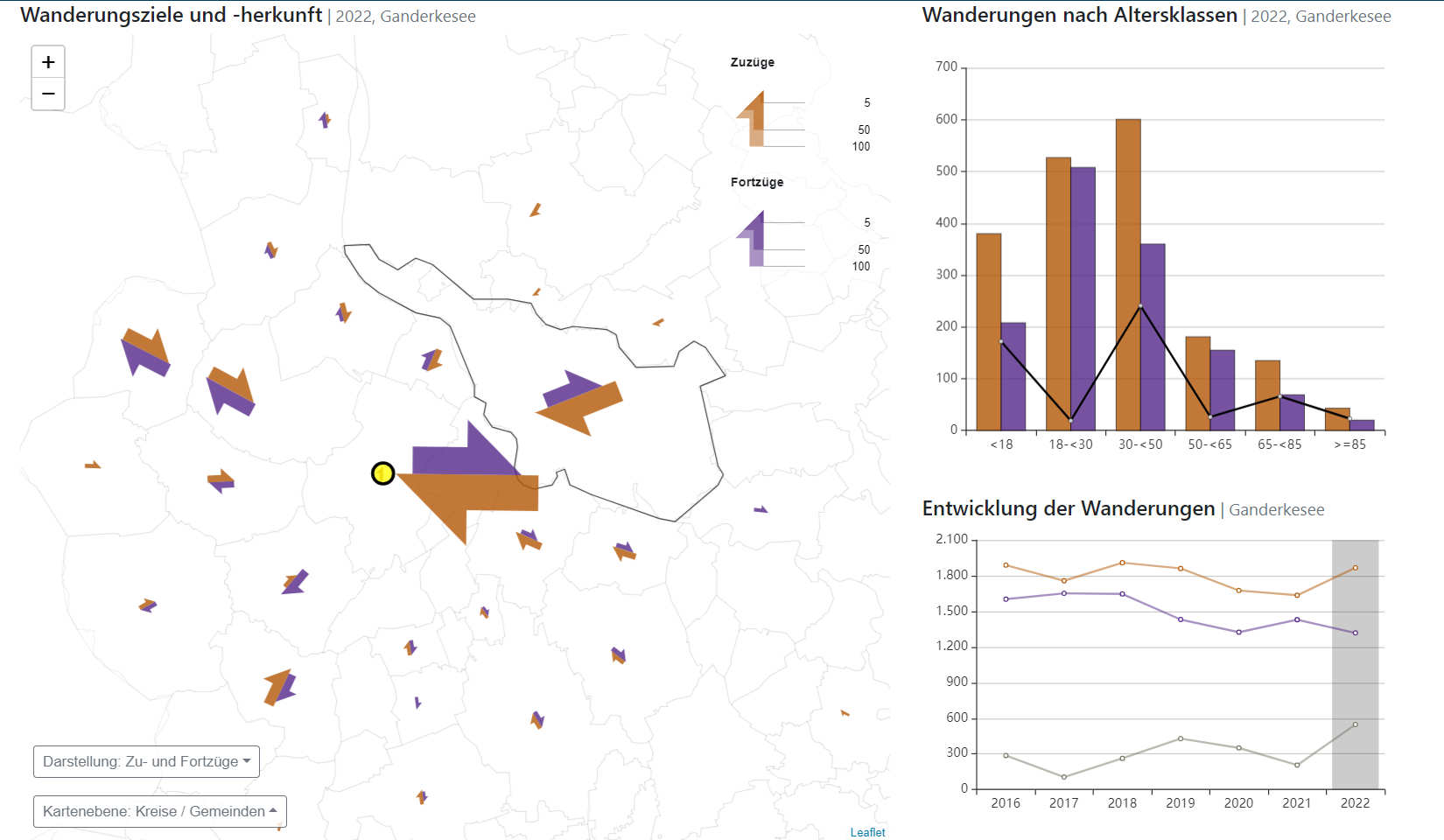Click the purple bar for age 50-<65
Screen dimensions: 1444x840
click(1222, 390)
